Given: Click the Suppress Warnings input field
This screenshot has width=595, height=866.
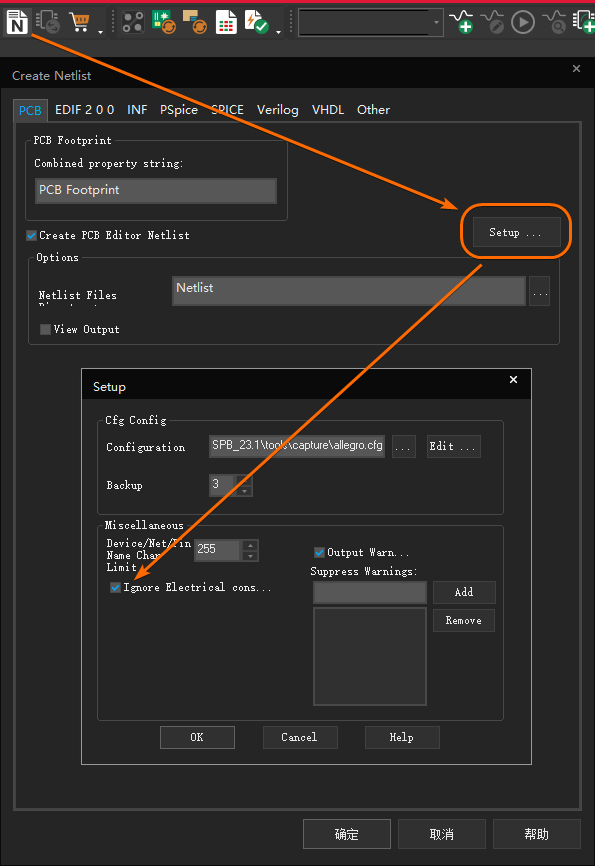Looking at the screenshot, I should click(x=370, y=592).
